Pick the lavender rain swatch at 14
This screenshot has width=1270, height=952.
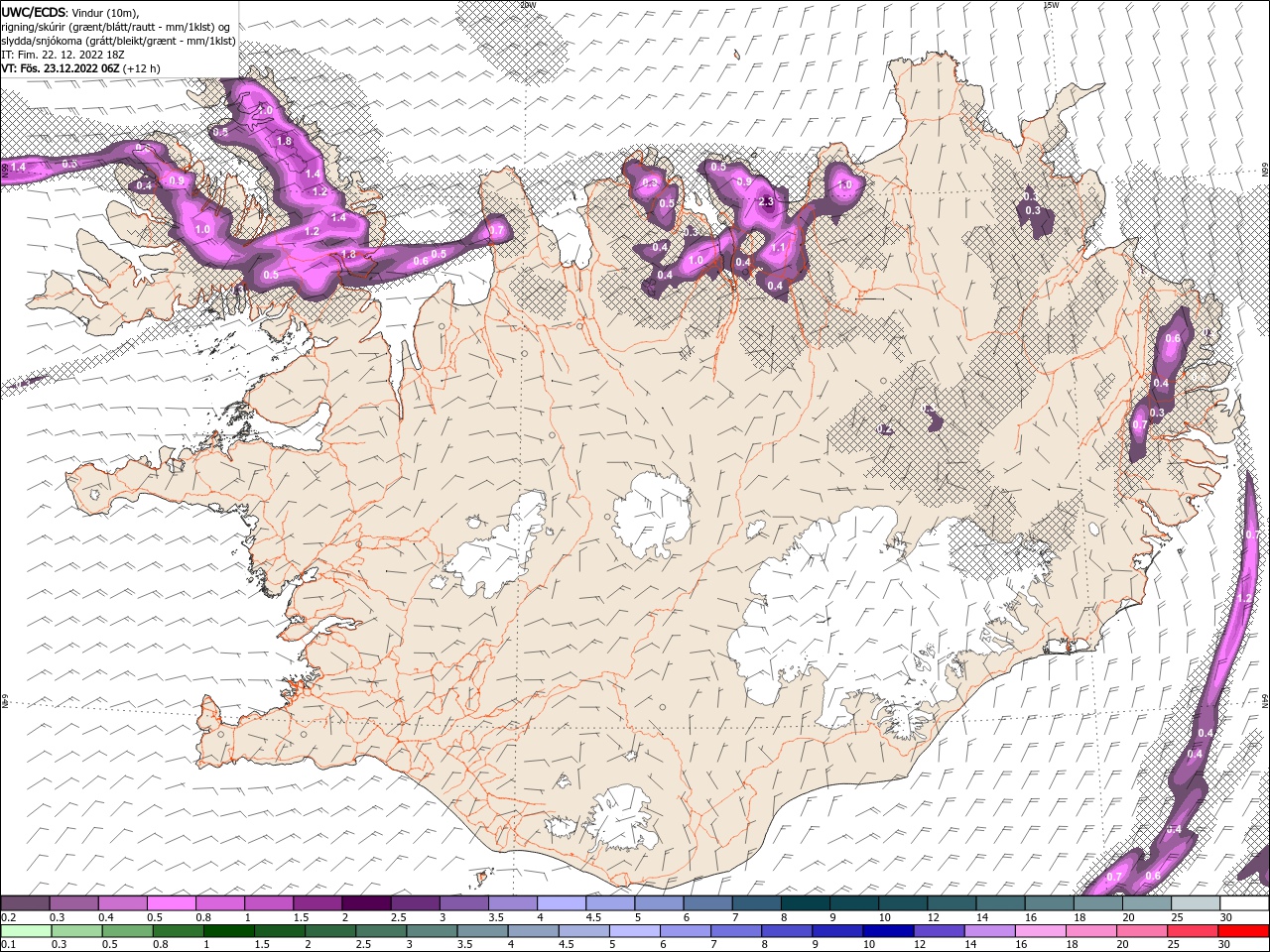tap(988, 931)
